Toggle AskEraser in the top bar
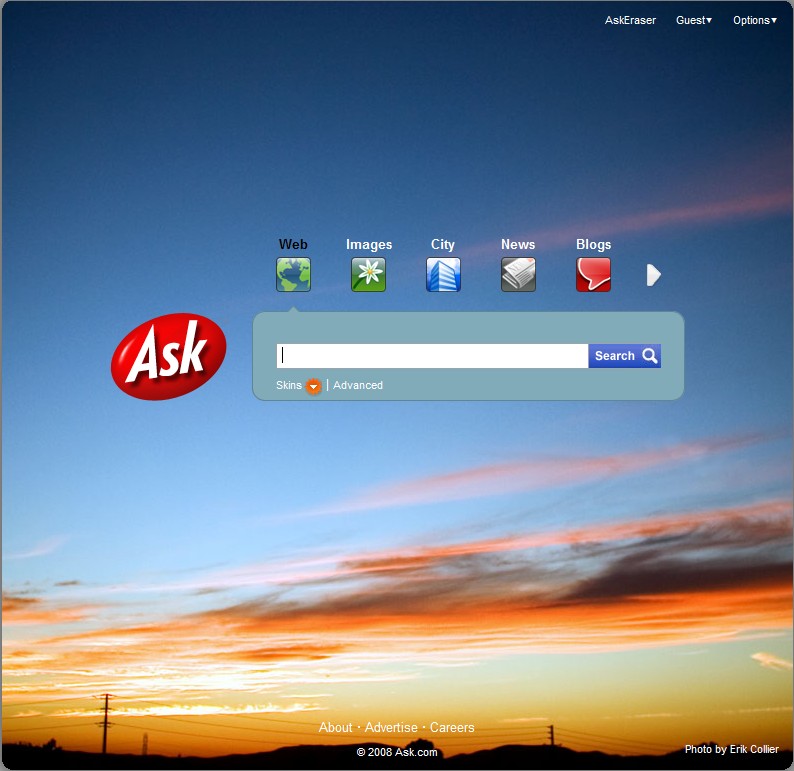The image size is (794, 771). point(630,20)
